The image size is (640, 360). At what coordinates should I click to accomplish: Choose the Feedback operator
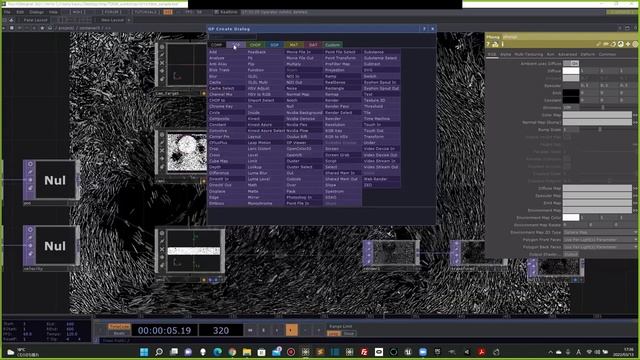tap(265, 52)
